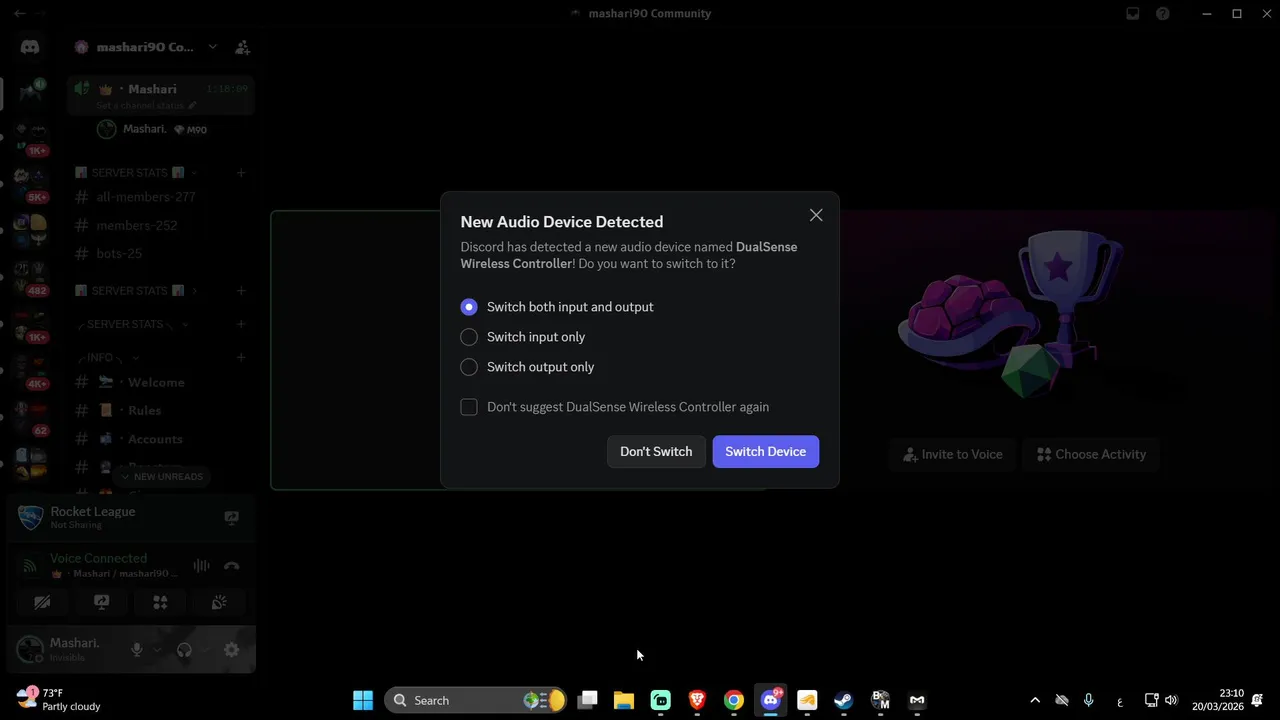Mute the microphone in user panel
The image size is (1280, 720).
[x=137, y=650]
